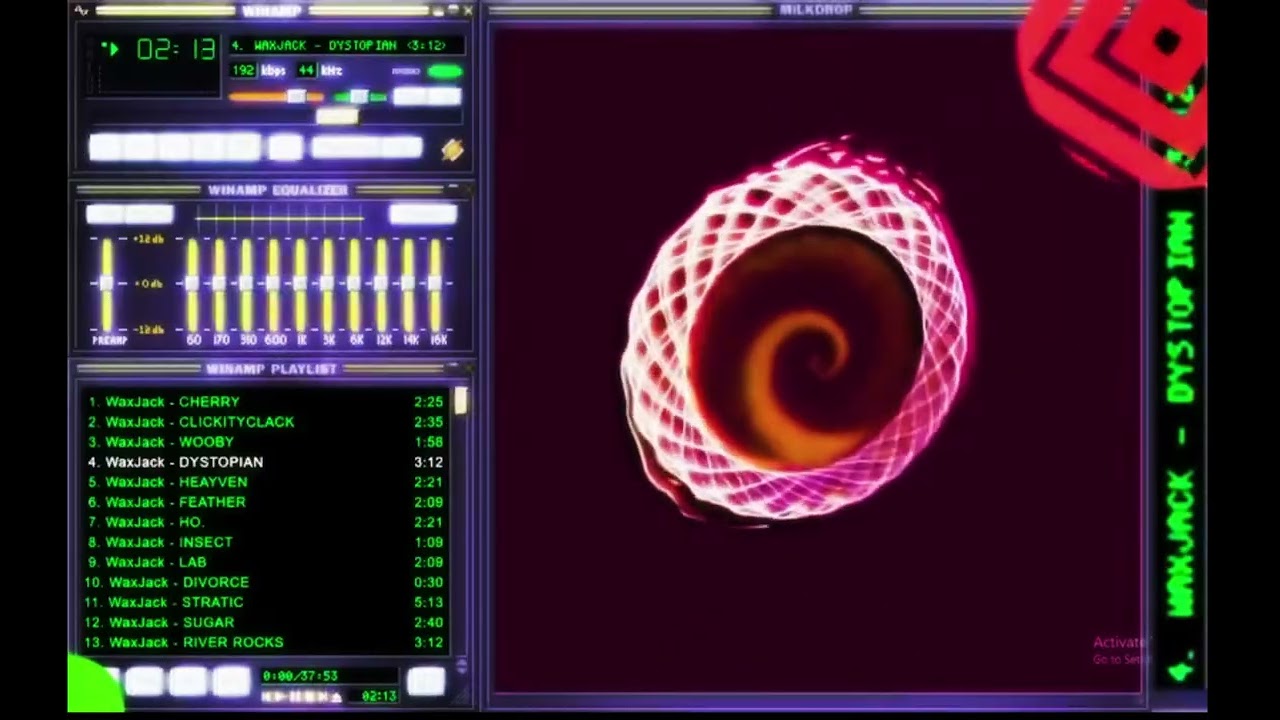This screenshot has height=720, width=1280.
Task: Click the song seek bar handle
Action: tap(337, 116)
